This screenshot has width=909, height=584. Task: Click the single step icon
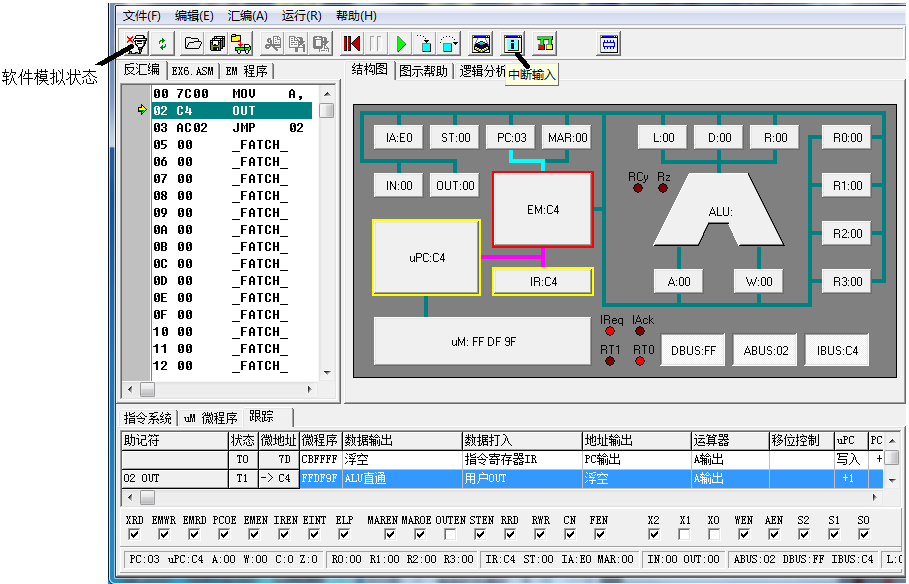424,43
